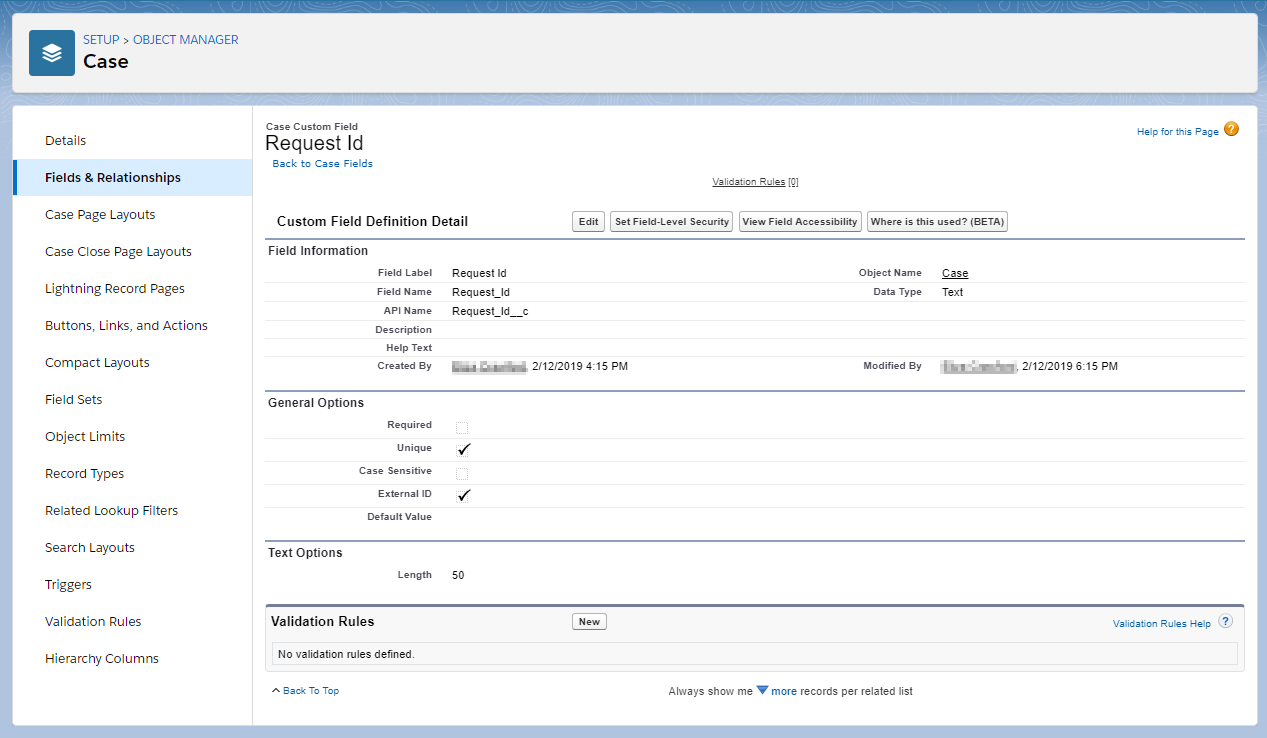Viewport: 1267px width, 738px height.
Task: Enable the Case Sensitive checkbox
Action: coord(462,472)
